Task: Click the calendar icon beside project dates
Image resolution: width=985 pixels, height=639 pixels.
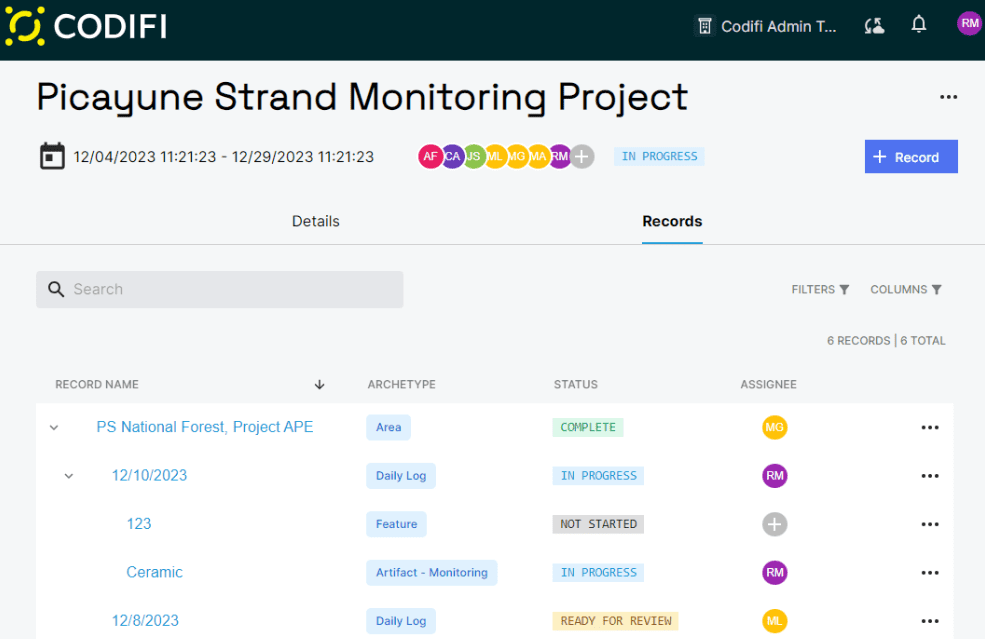Action: pyautogui.click(x=52, y=156)
